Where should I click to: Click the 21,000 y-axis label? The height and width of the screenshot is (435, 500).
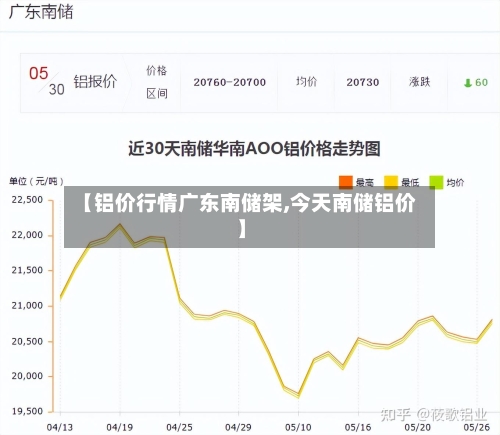tap(27, 306)
